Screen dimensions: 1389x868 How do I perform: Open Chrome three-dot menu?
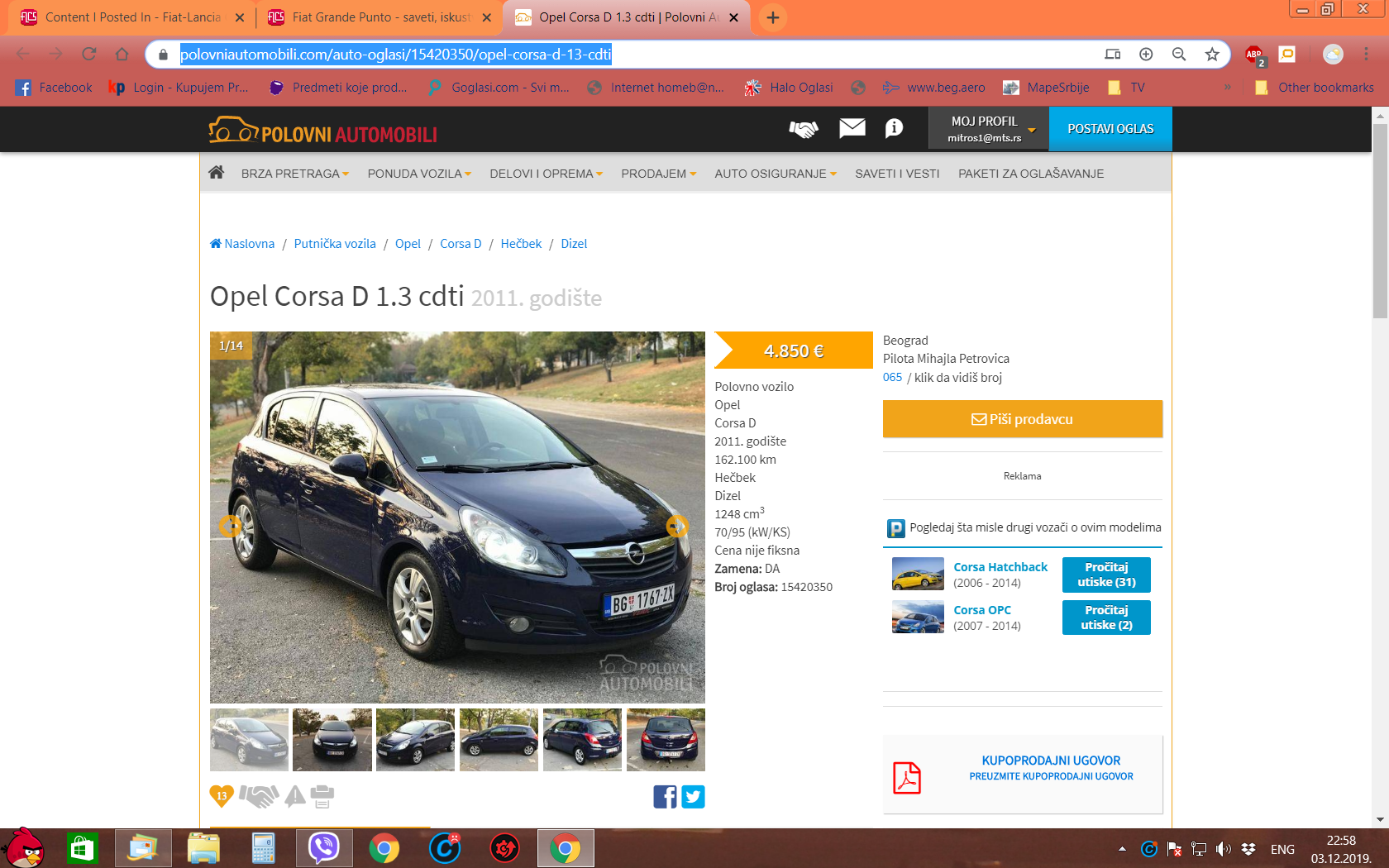(1366, 55)
